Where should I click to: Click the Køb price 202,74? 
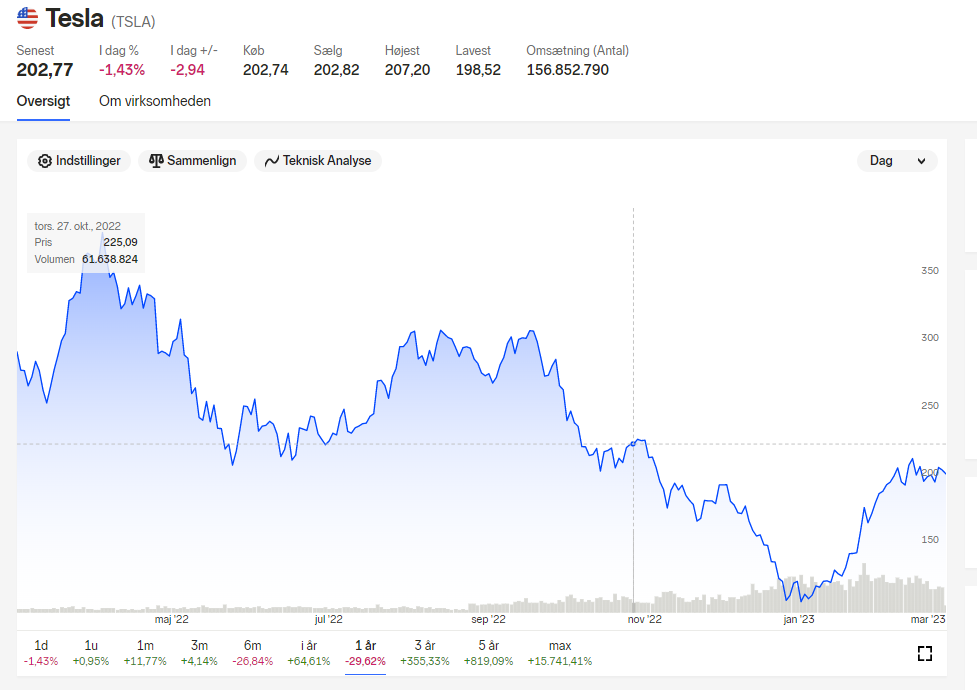pyautogui.click(x=265, y=70)
